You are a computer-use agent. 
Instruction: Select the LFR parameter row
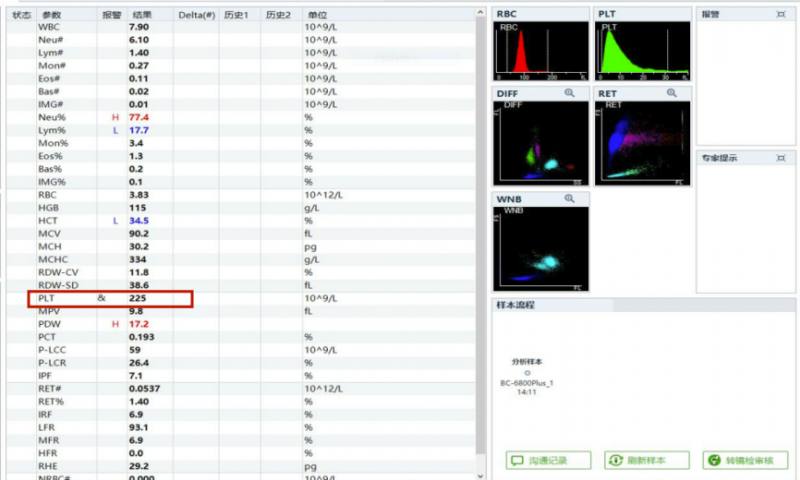(x=241, y=427)
